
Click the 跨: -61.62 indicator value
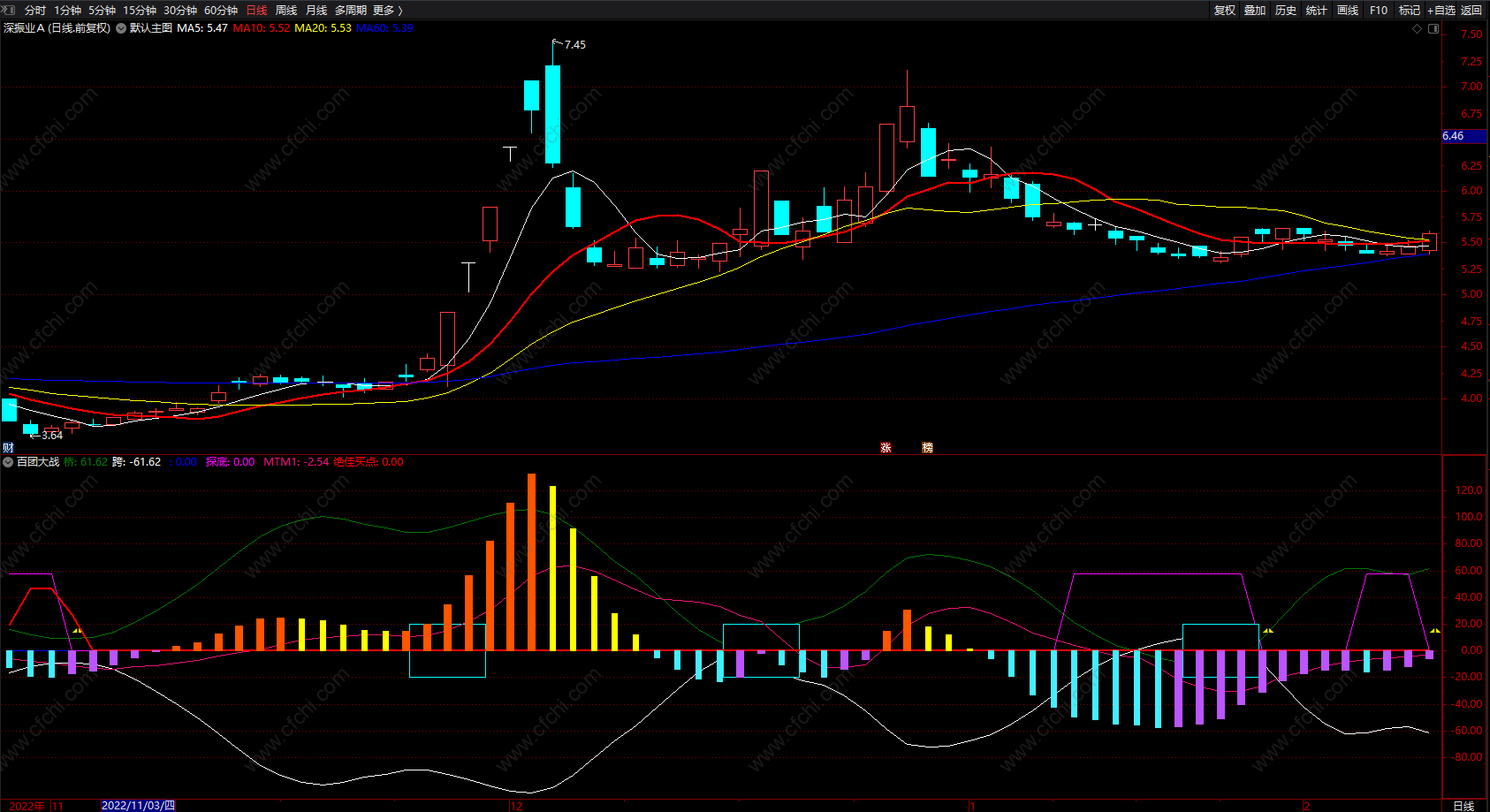(x=137, y=462)
